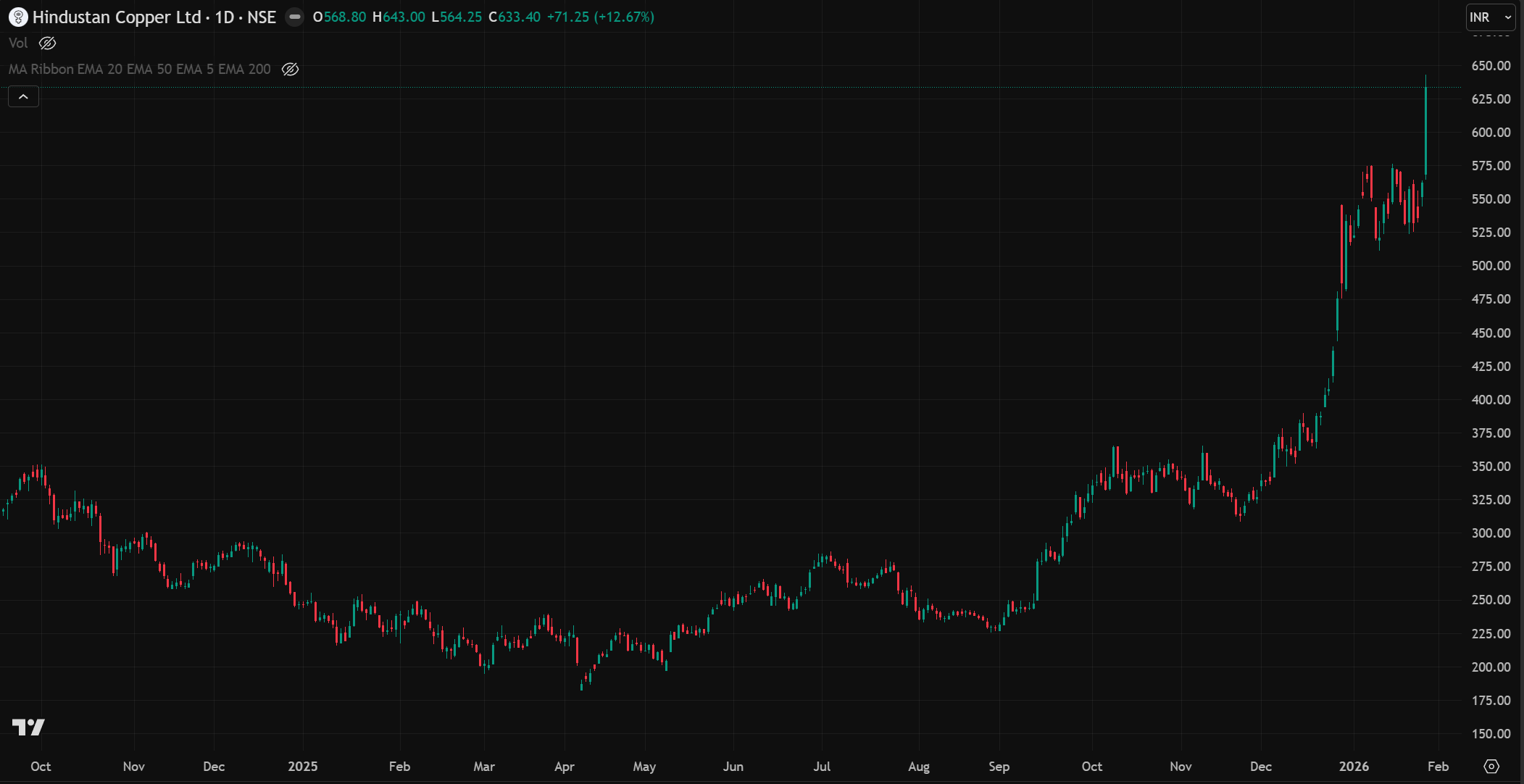This screenshot has width=1524, height=784.
Task: Click the closing price value 633.40
Action: point(519,17)
